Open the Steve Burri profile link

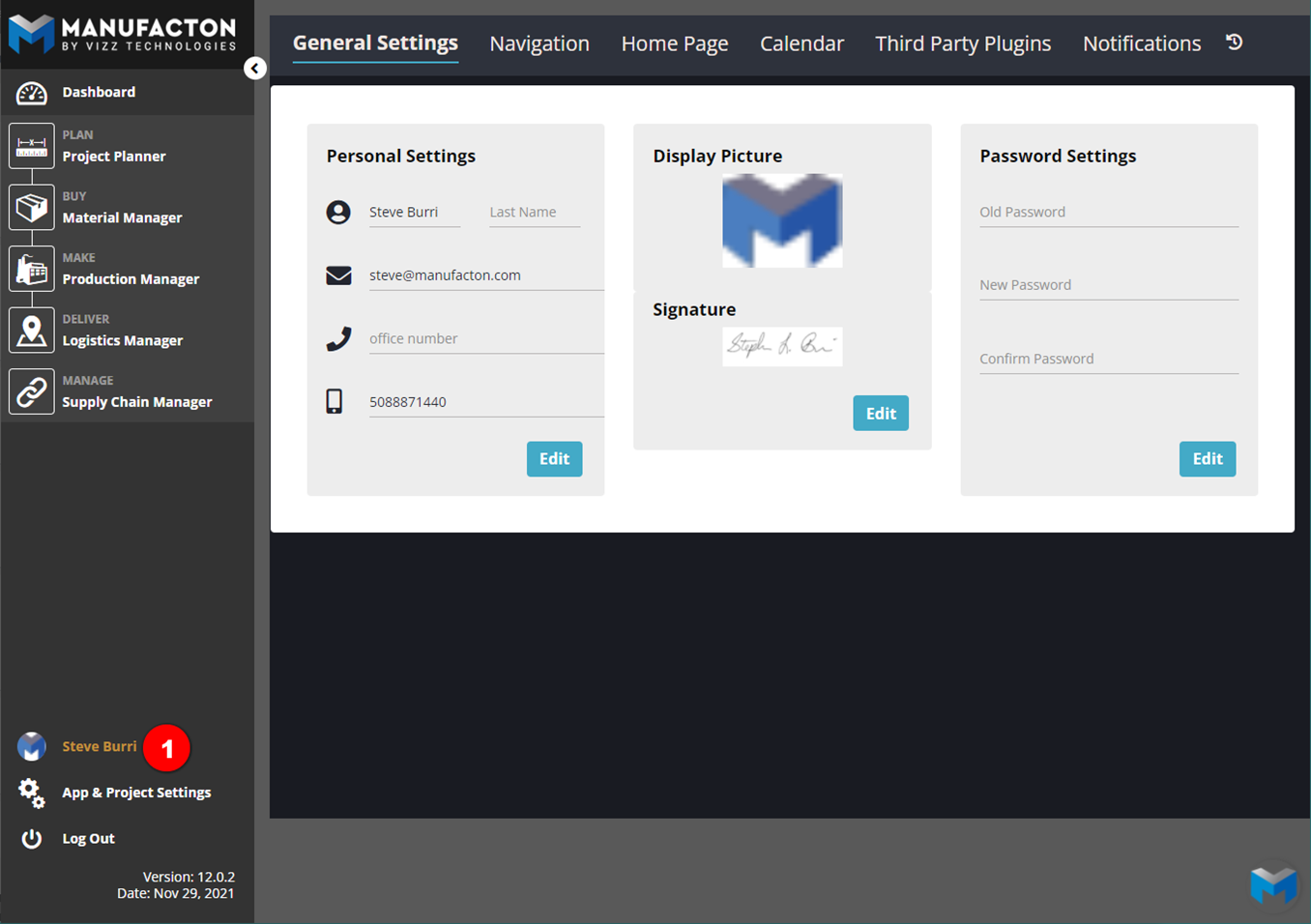[x=99, y=746]
